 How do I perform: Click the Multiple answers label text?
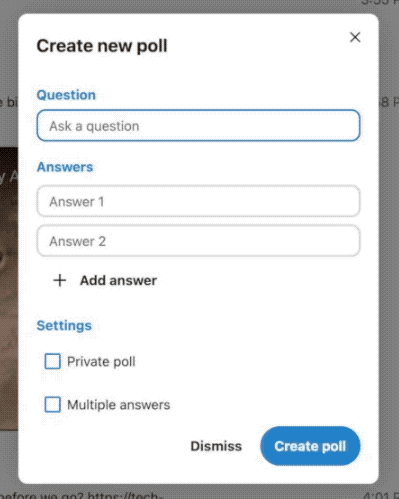pos(119,405)
